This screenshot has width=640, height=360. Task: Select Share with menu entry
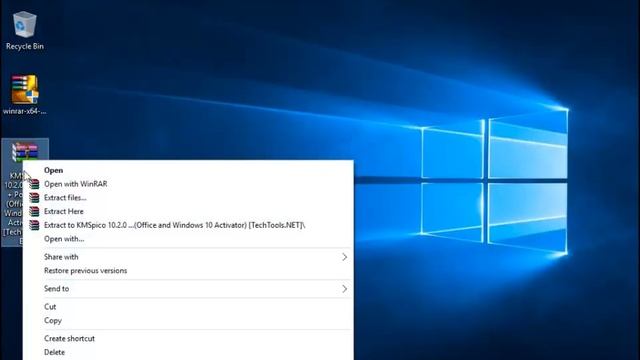point(188,257)
